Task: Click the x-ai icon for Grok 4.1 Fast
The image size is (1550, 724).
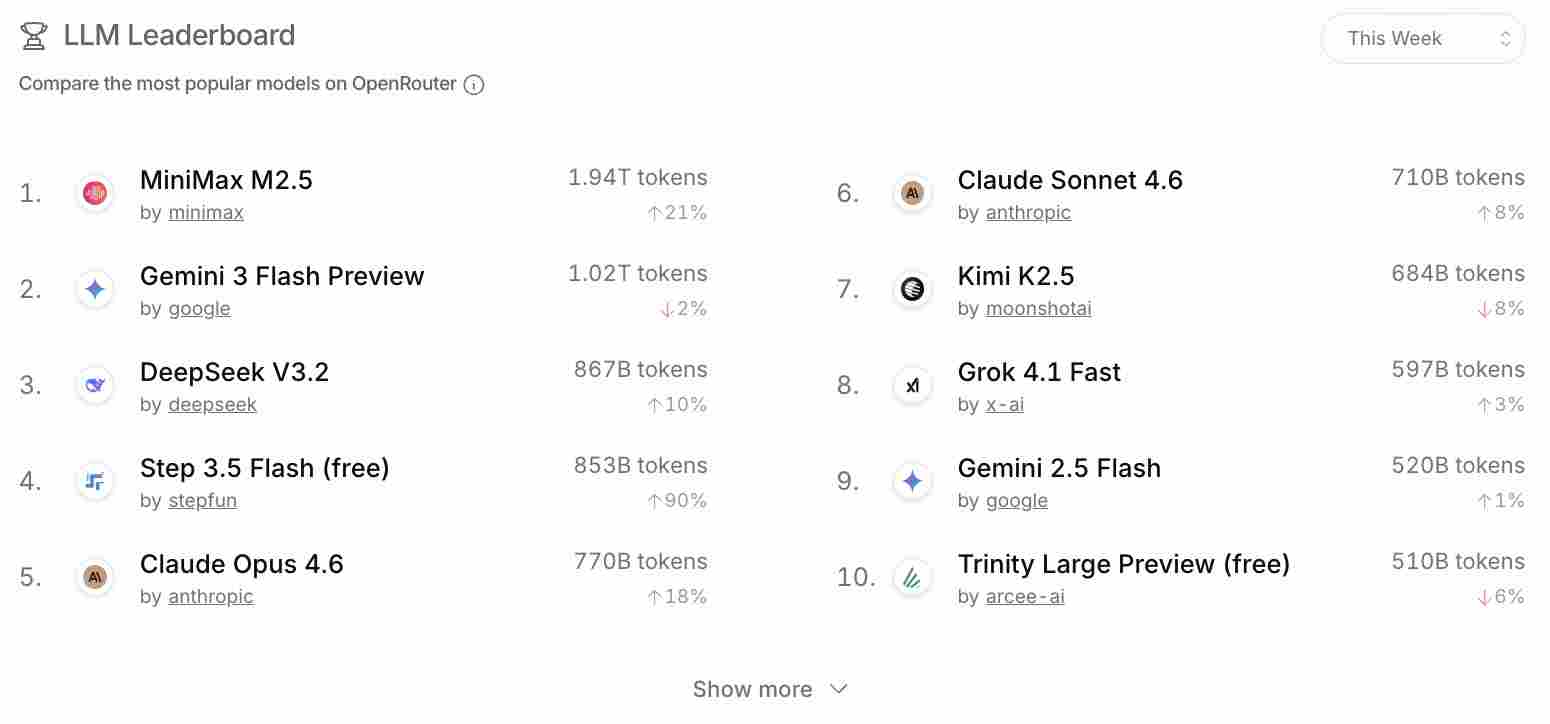Action: point(912,385)
